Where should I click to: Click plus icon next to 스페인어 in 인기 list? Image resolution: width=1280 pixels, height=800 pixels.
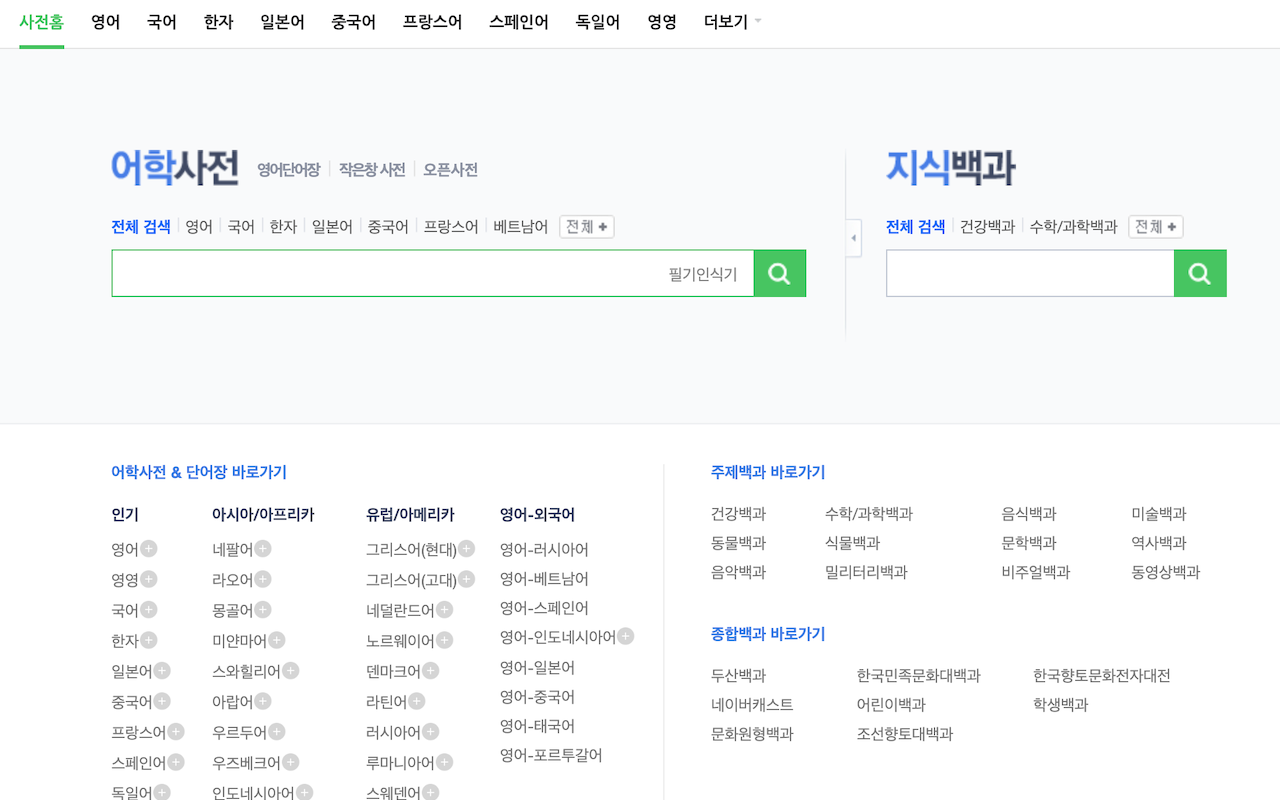point(176,761)
